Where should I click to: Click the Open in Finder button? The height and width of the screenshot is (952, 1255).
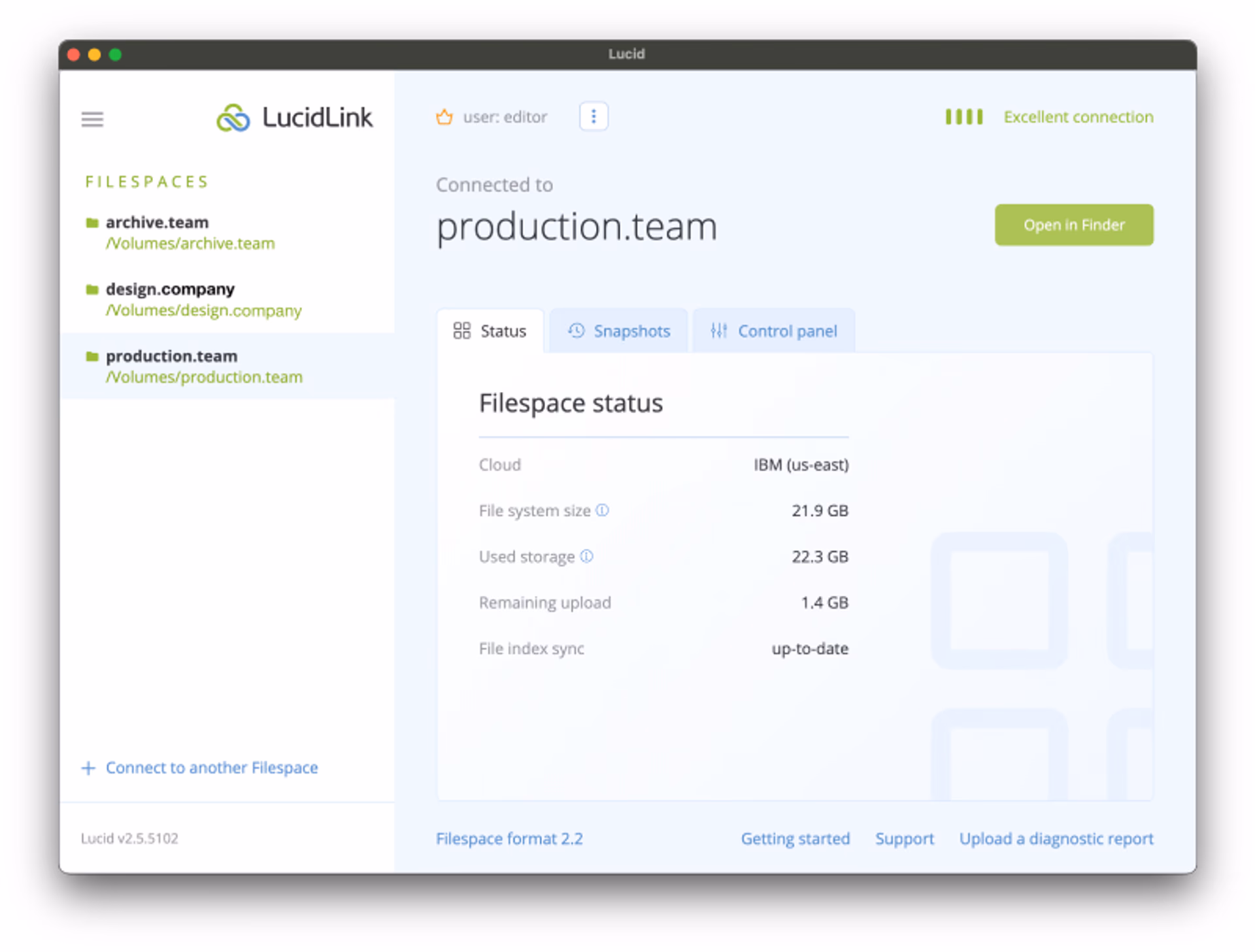[1073, 225]
